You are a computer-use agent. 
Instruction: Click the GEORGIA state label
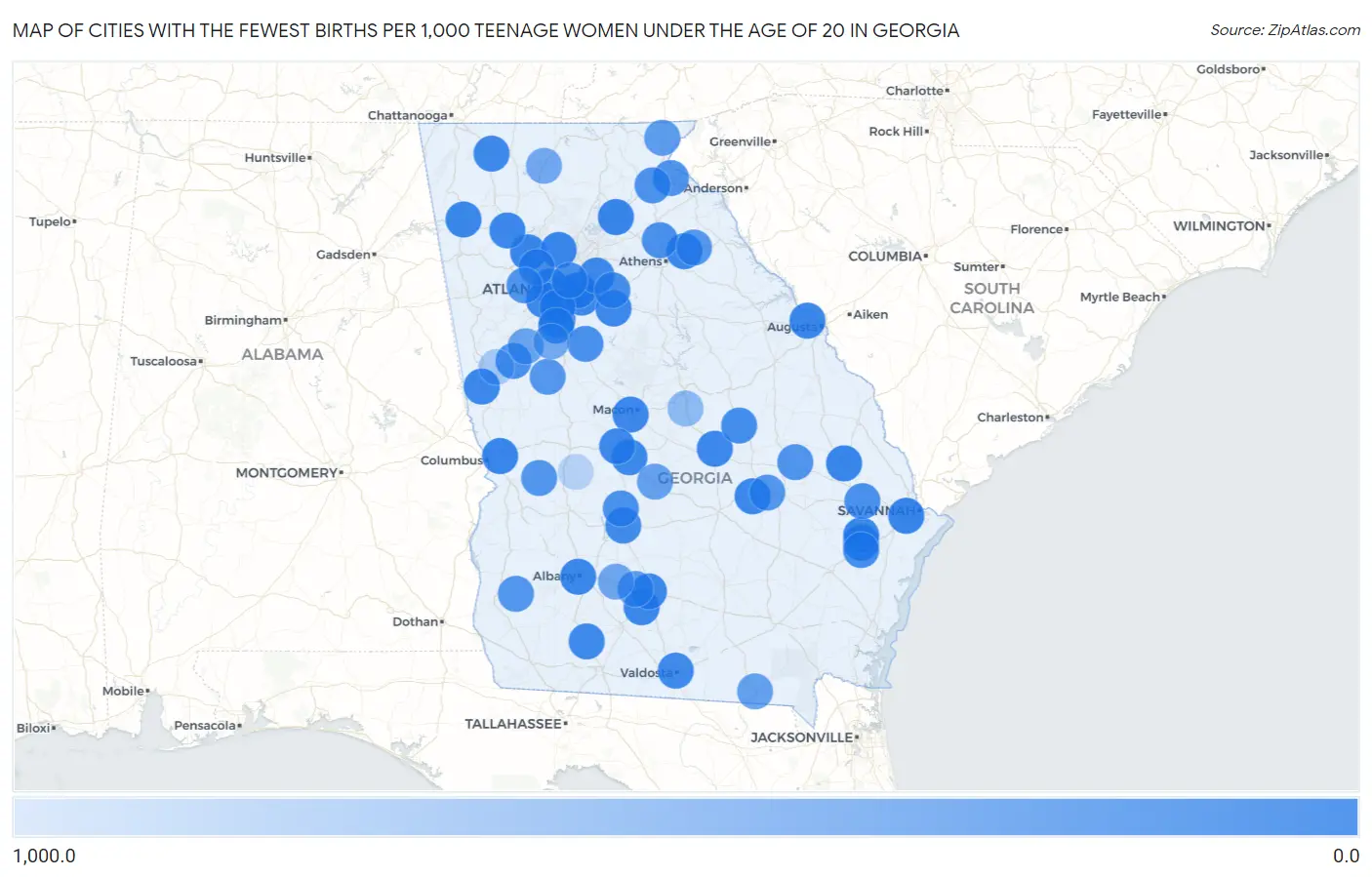(695, 477)
